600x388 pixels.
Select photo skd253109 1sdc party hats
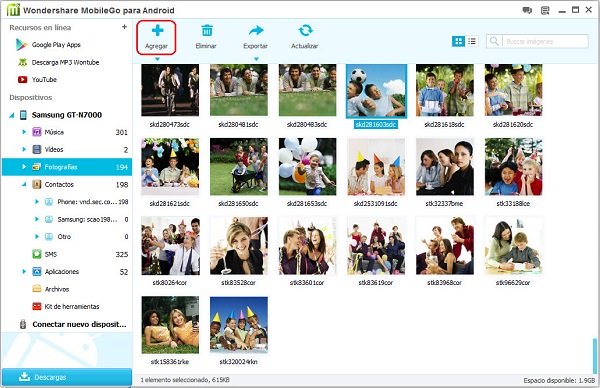(376, 167)
